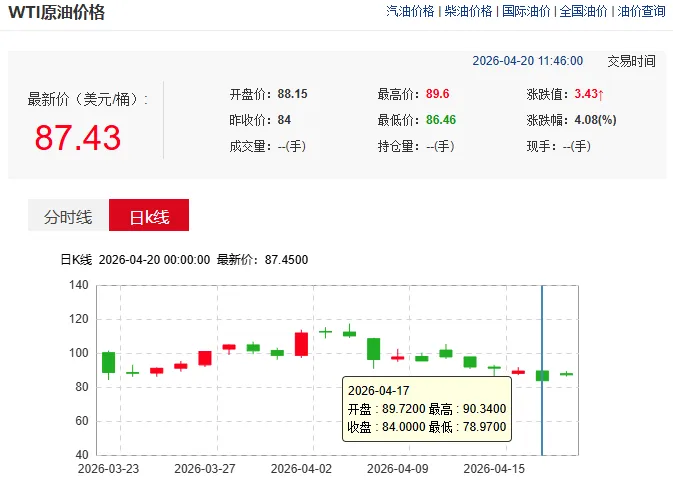Click the last candle on the chart

click(x=567, y=374)
